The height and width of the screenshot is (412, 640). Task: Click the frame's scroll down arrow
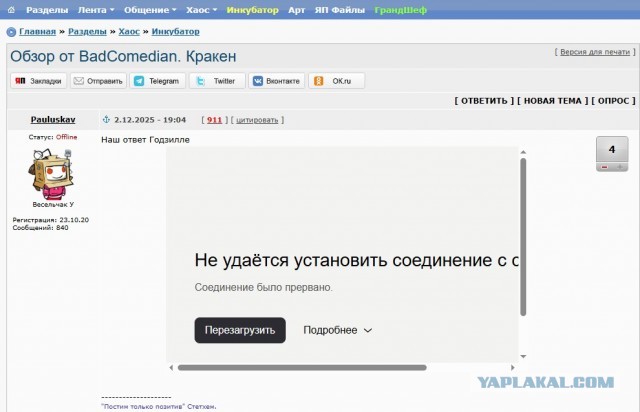[x=523, y=356]
